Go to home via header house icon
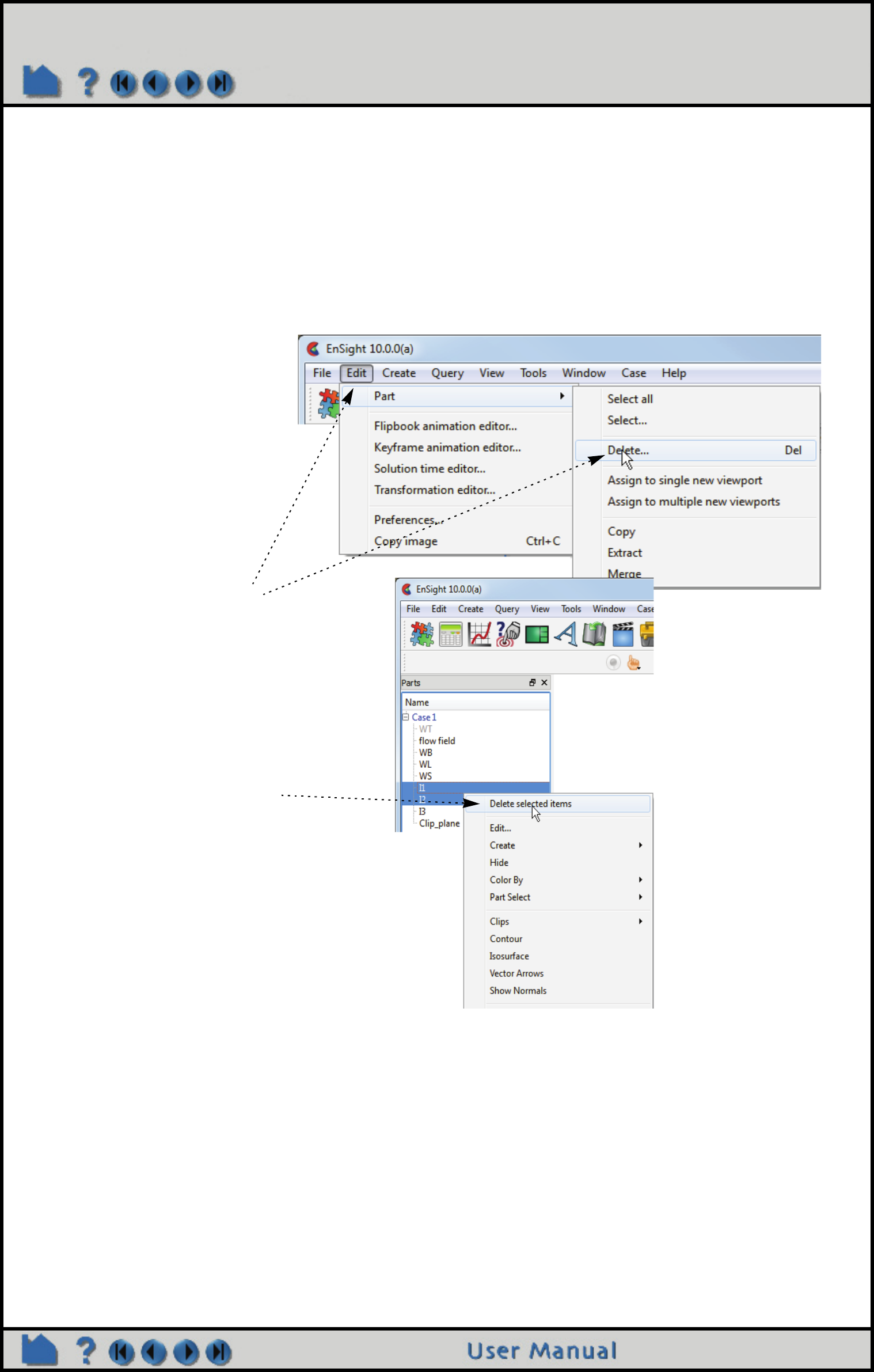874x1372 pixels. 41,81
